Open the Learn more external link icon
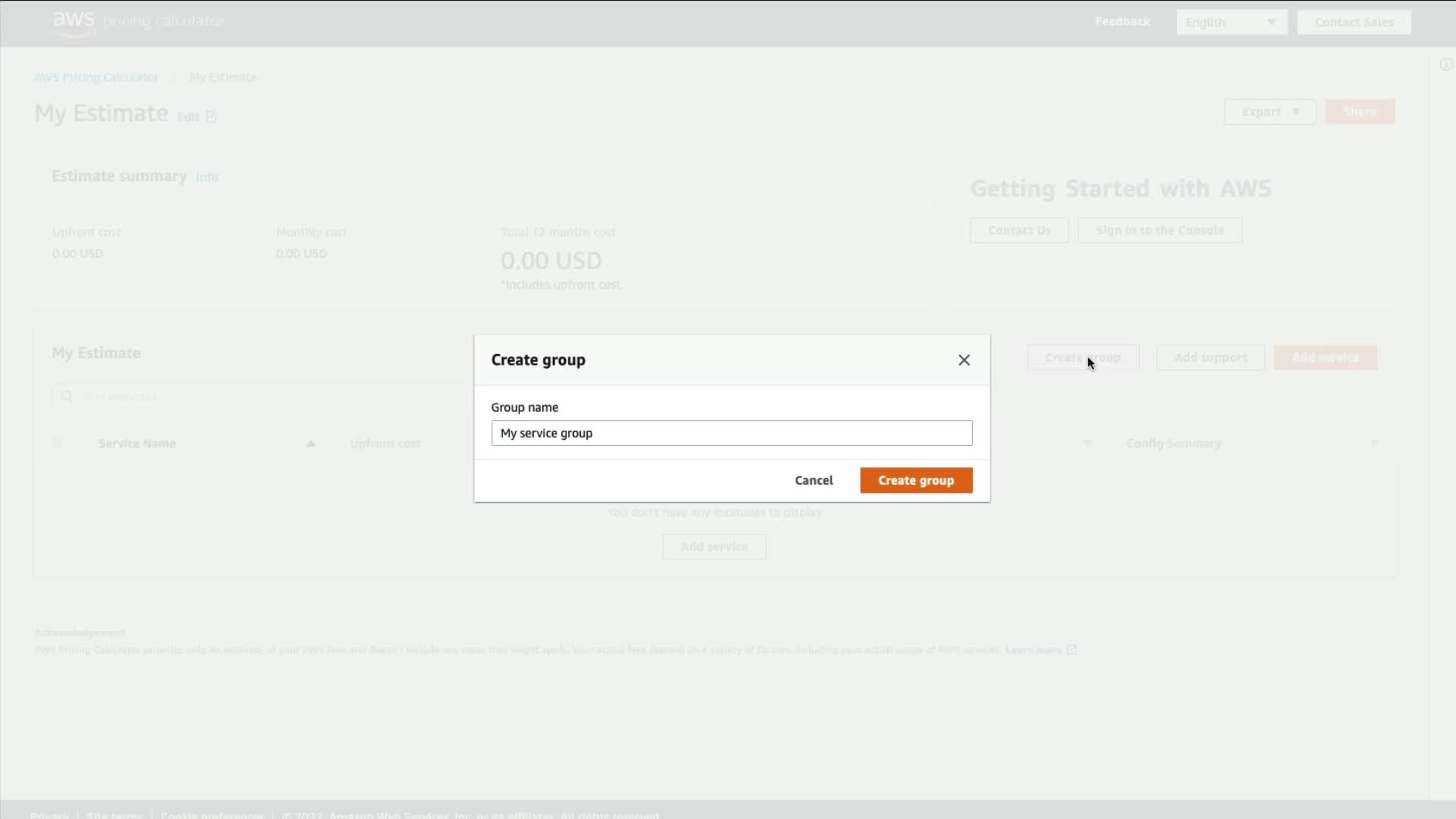 [x=1072, y=650]
